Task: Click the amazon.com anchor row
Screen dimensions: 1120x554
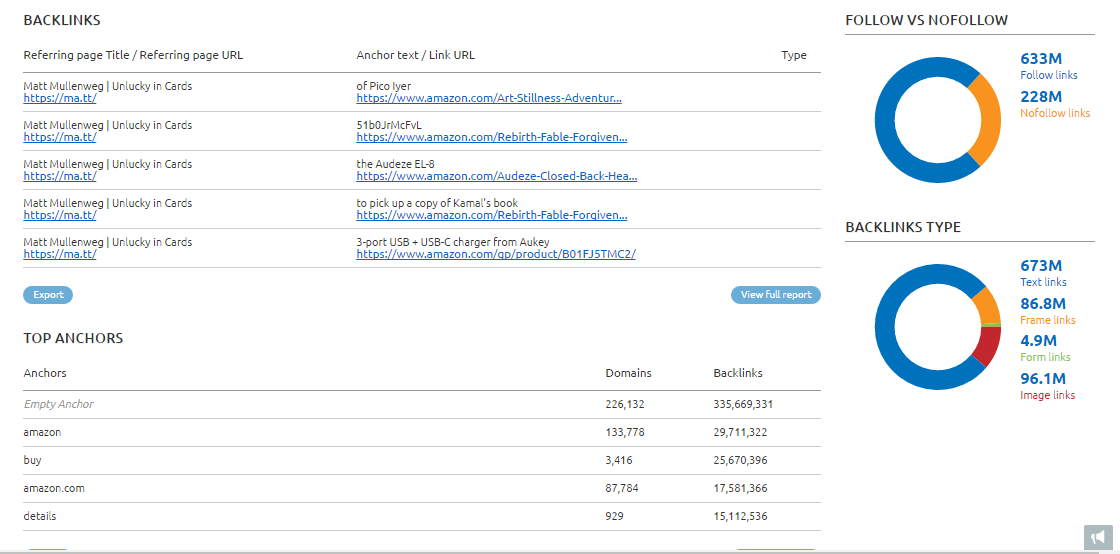Action: pyautogui.click(x=422, y=488)
